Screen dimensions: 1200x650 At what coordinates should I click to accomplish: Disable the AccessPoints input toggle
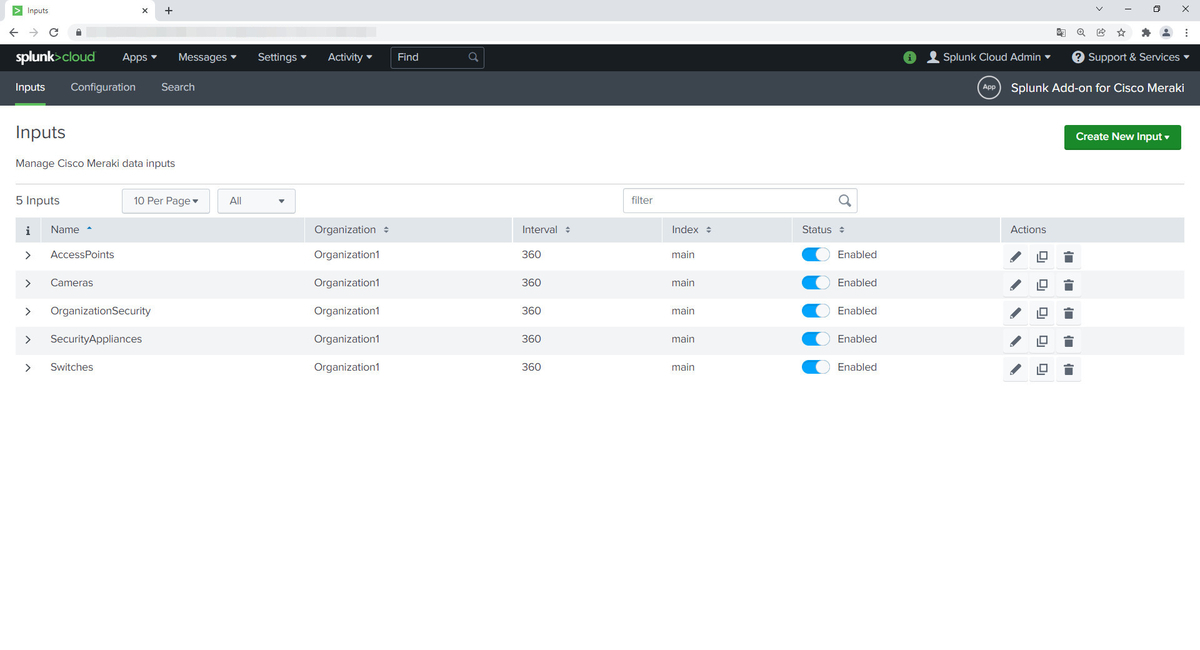[815, 254]
